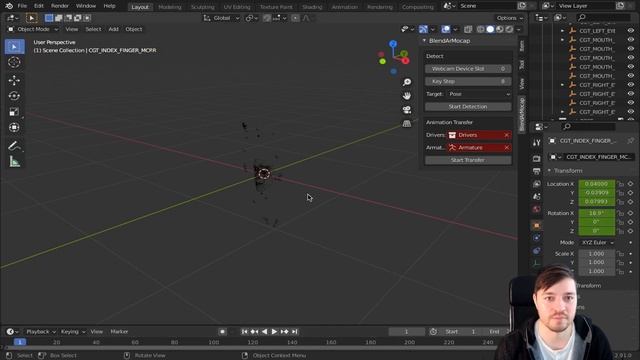Select the Rotate tool
The height and width of the screenshot is (360, 640).
click(14, 96)
